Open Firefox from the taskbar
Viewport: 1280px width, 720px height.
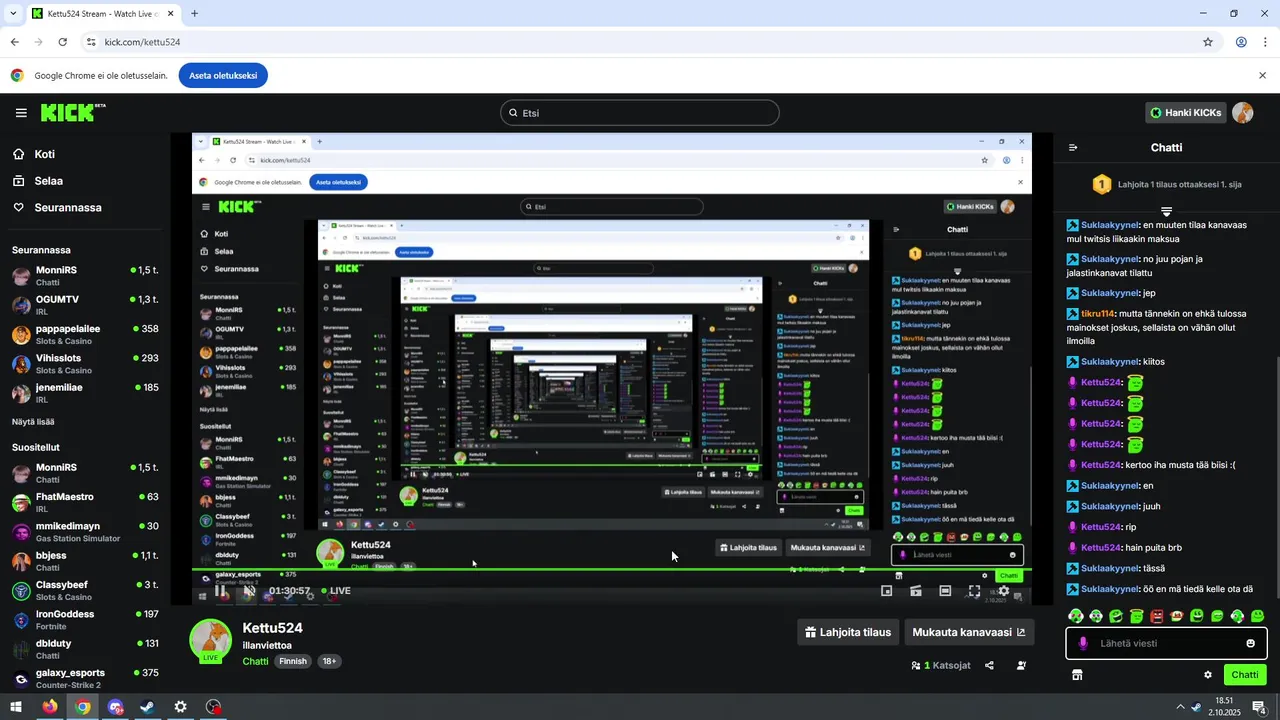click(x=49, y=707)
